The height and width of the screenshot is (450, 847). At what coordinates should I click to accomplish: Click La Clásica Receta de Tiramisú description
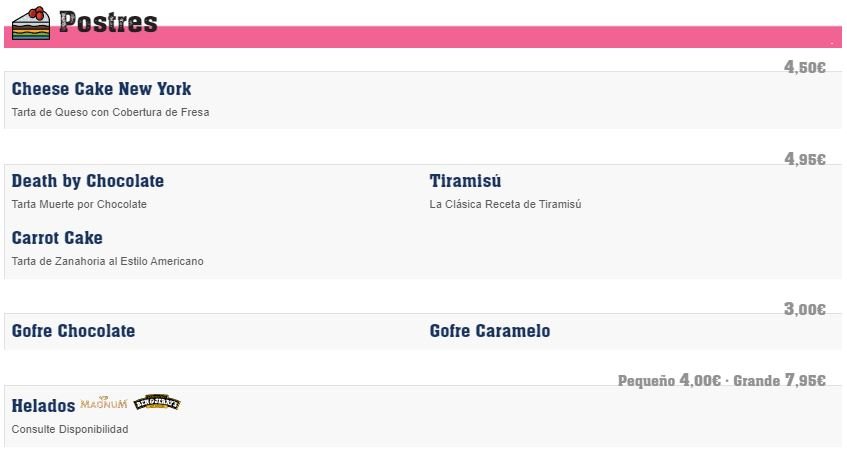505,204
